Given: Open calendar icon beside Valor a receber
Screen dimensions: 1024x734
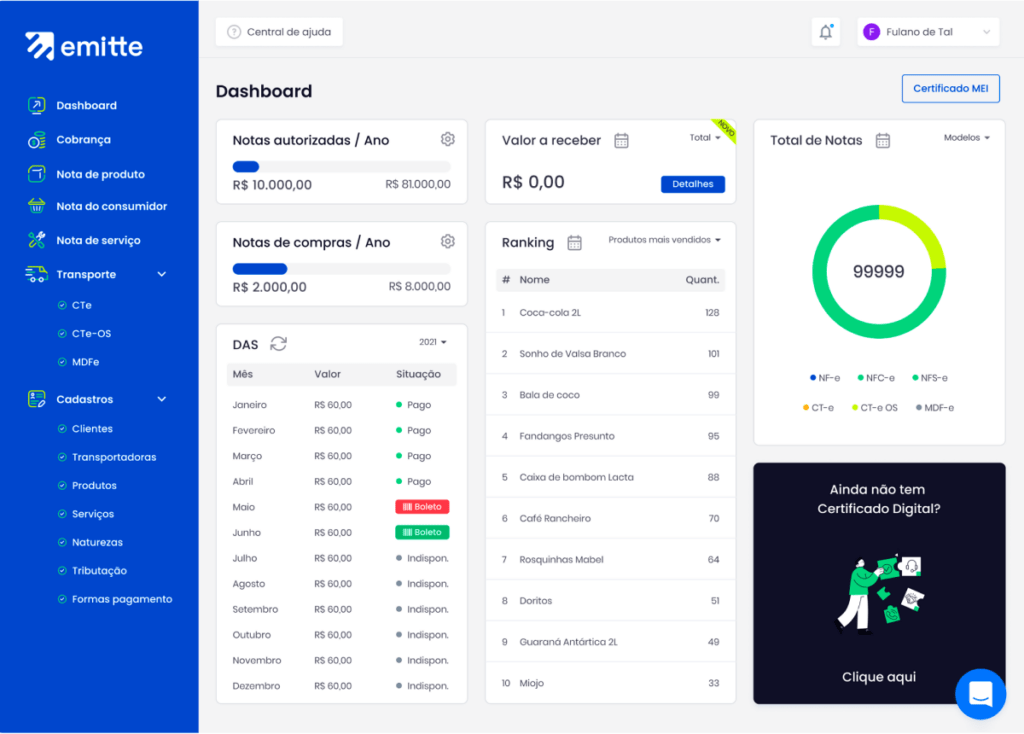Looking at the screenshot, I should 621,140.
